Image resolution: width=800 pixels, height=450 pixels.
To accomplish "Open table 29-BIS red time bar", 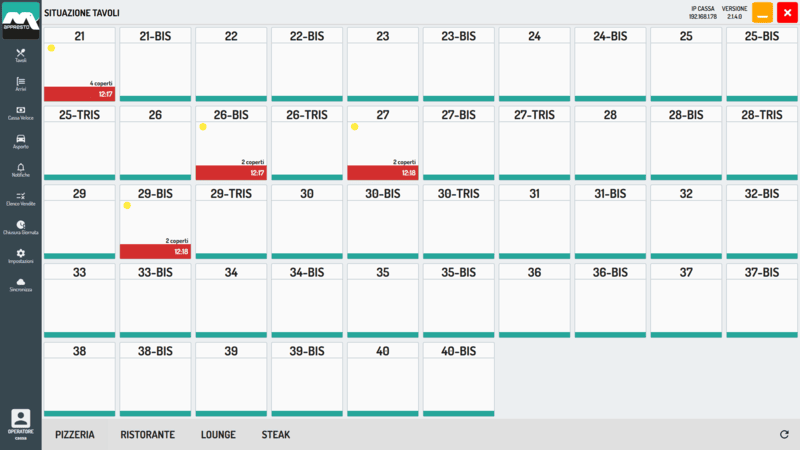I will point(156,252).
